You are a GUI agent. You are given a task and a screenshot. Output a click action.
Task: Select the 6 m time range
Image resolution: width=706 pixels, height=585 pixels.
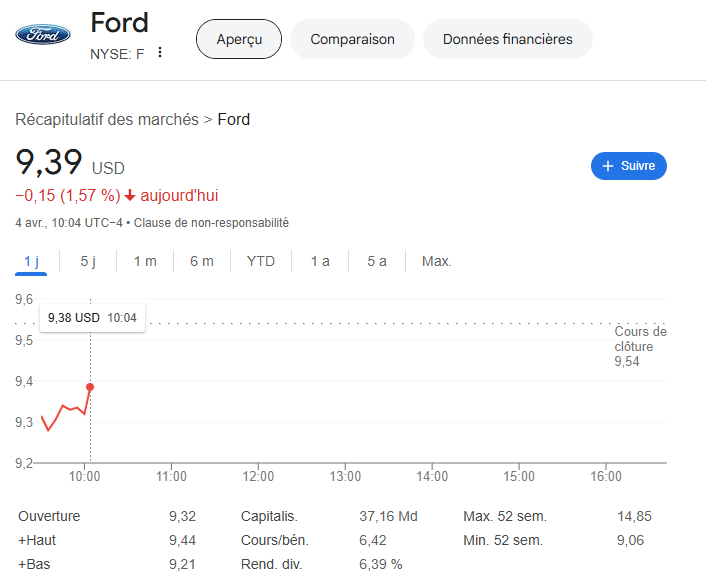pos(202,261)
